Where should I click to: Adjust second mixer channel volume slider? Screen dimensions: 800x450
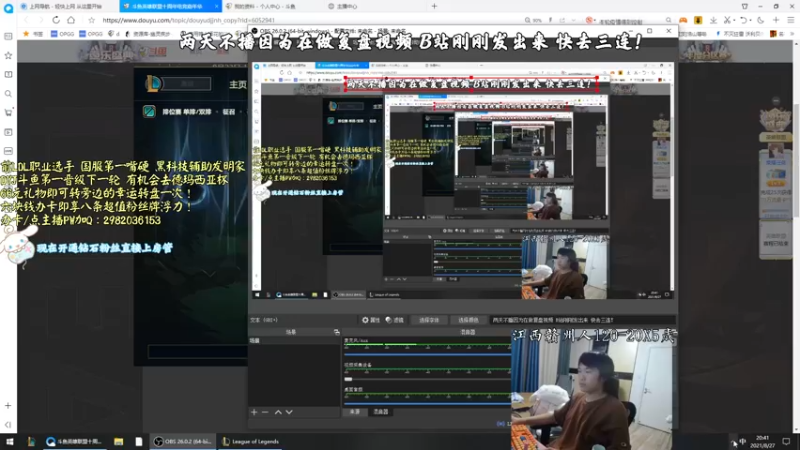point(428,379)
